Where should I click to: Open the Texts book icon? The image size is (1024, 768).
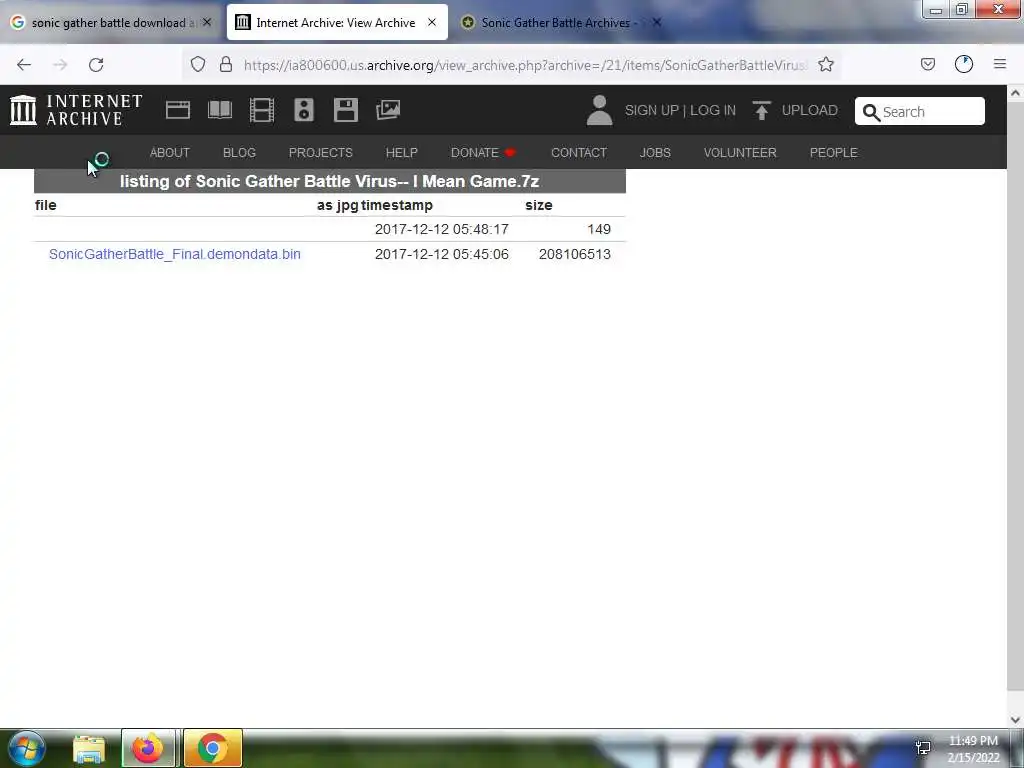click(x=220, y=110)
